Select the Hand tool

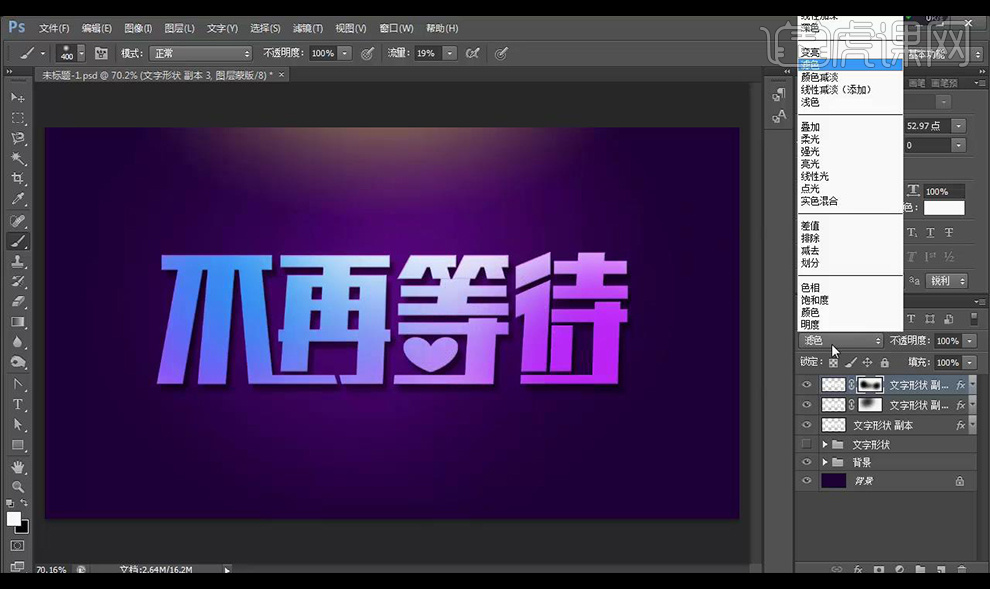(x=18, y=466)
